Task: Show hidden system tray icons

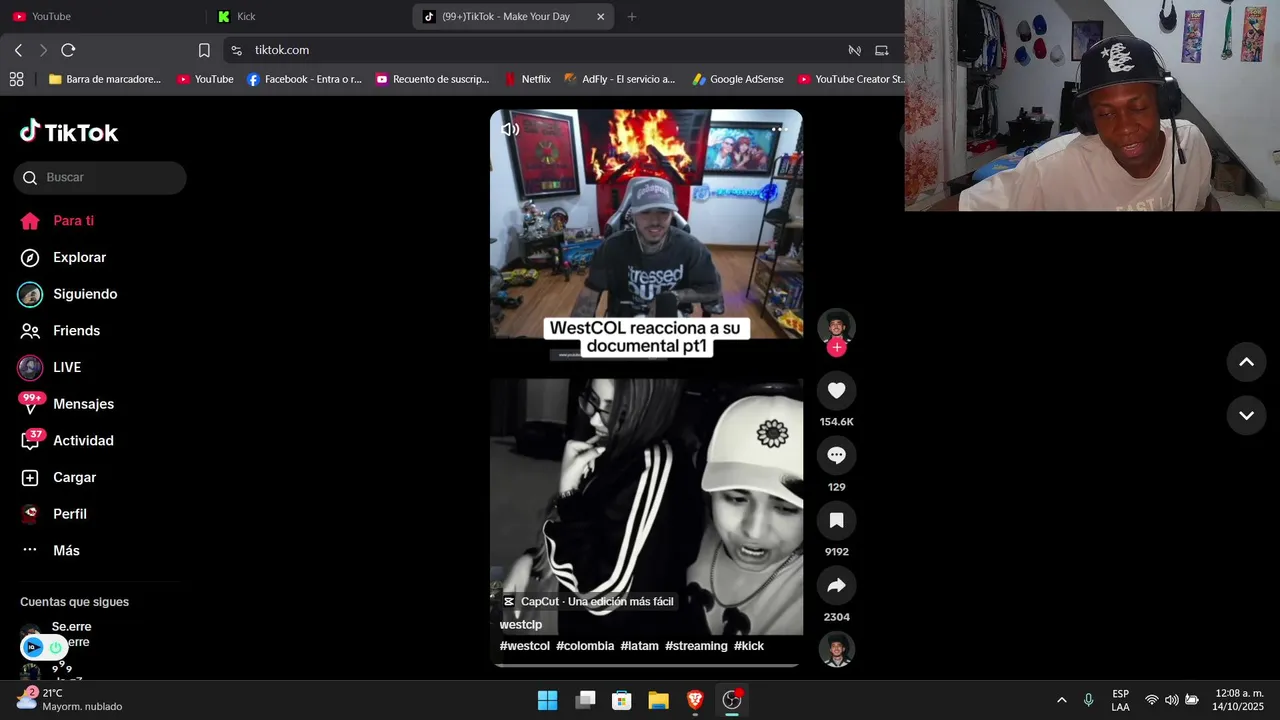Action: click(x=1061, y=700)
